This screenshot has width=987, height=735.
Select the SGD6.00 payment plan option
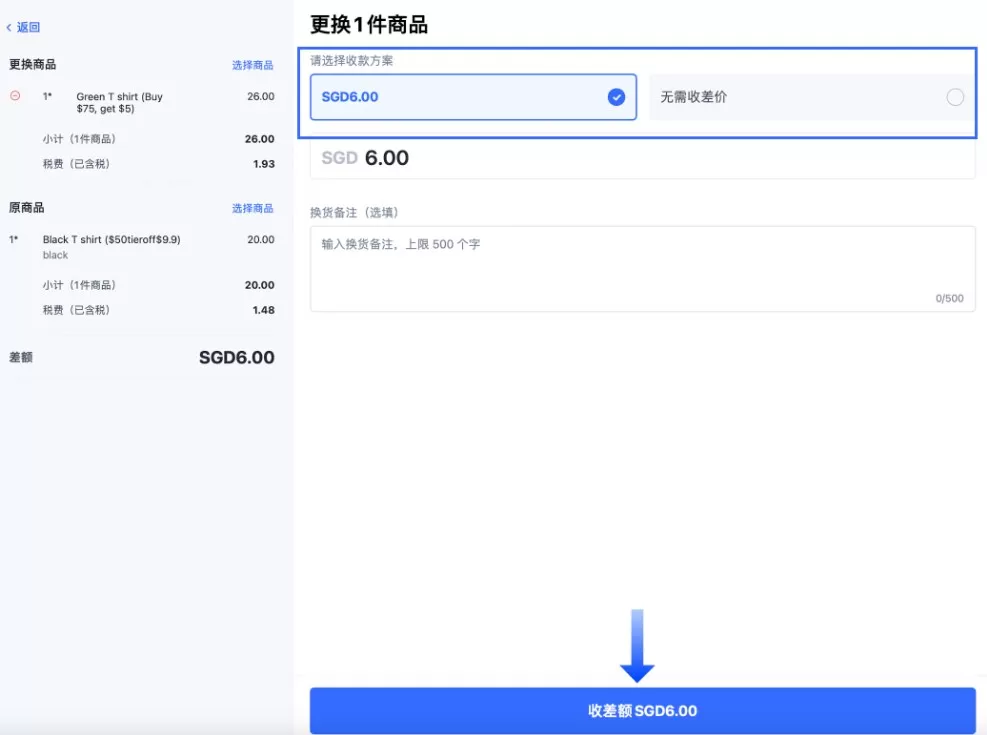(472, 97)
